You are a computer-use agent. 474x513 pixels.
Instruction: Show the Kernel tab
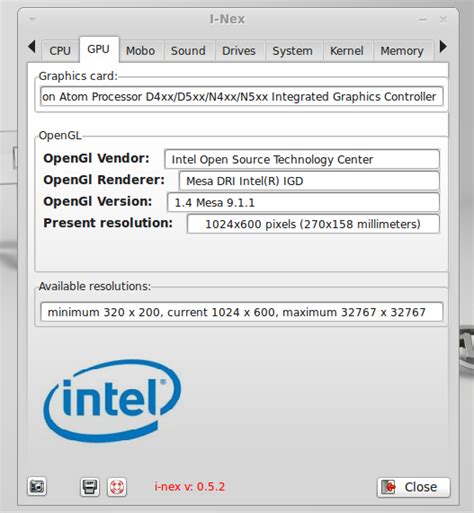[x=347, y=51]
